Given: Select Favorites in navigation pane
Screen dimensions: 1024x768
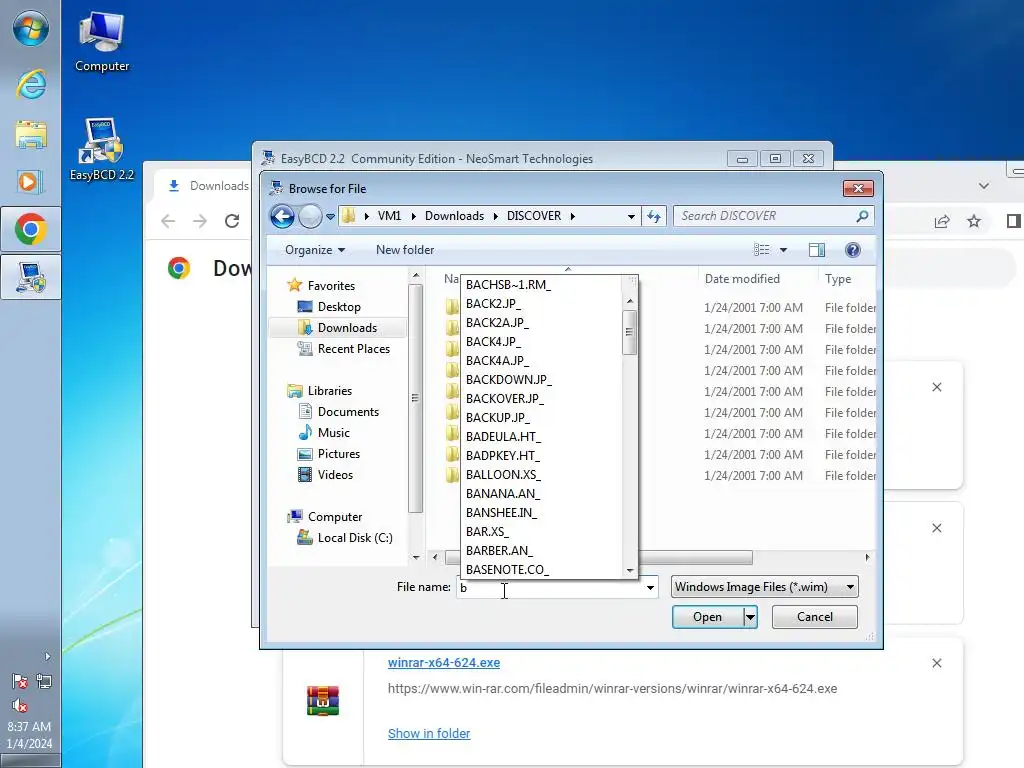Looking at the screenshot, I should tap(330, 286).
